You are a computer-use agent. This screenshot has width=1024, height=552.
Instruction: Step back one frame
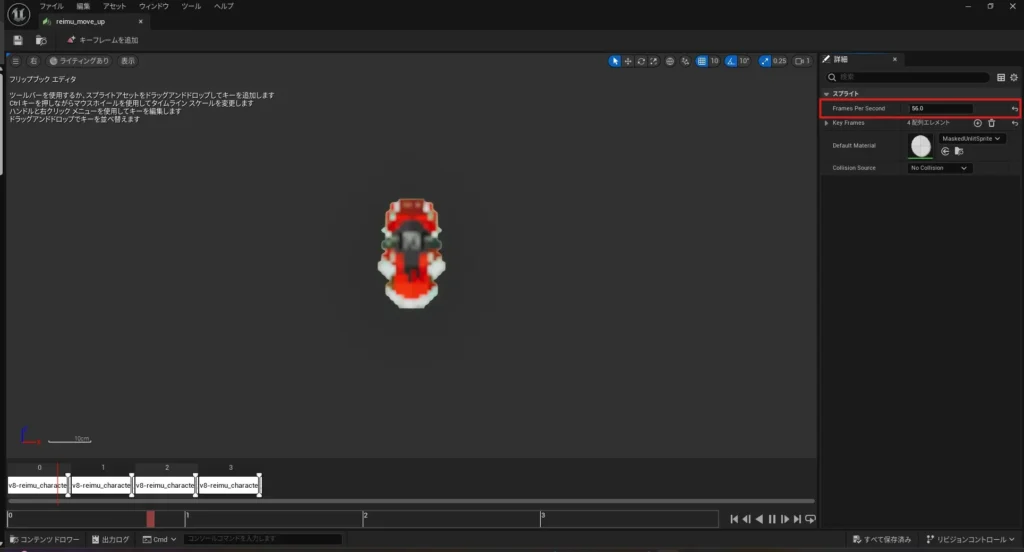(746, 519)
